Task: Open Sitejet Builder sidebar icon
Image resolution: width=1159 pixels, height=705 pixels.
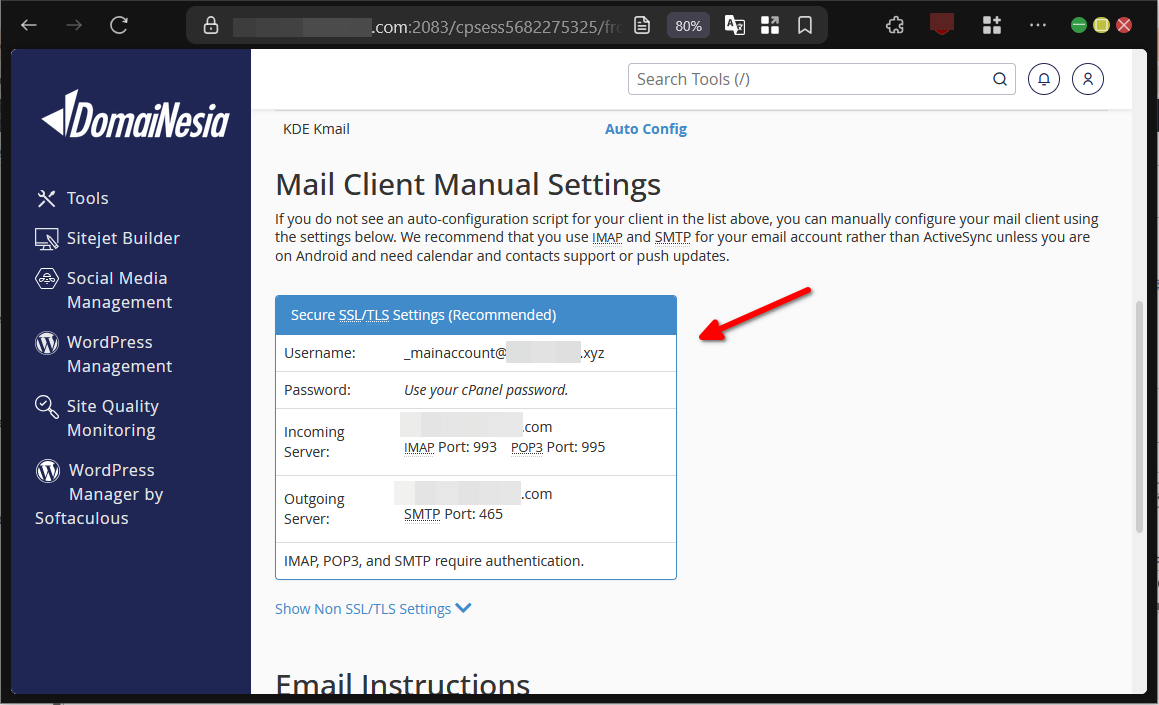Action: pyautogui.click(x=46, y=238)
